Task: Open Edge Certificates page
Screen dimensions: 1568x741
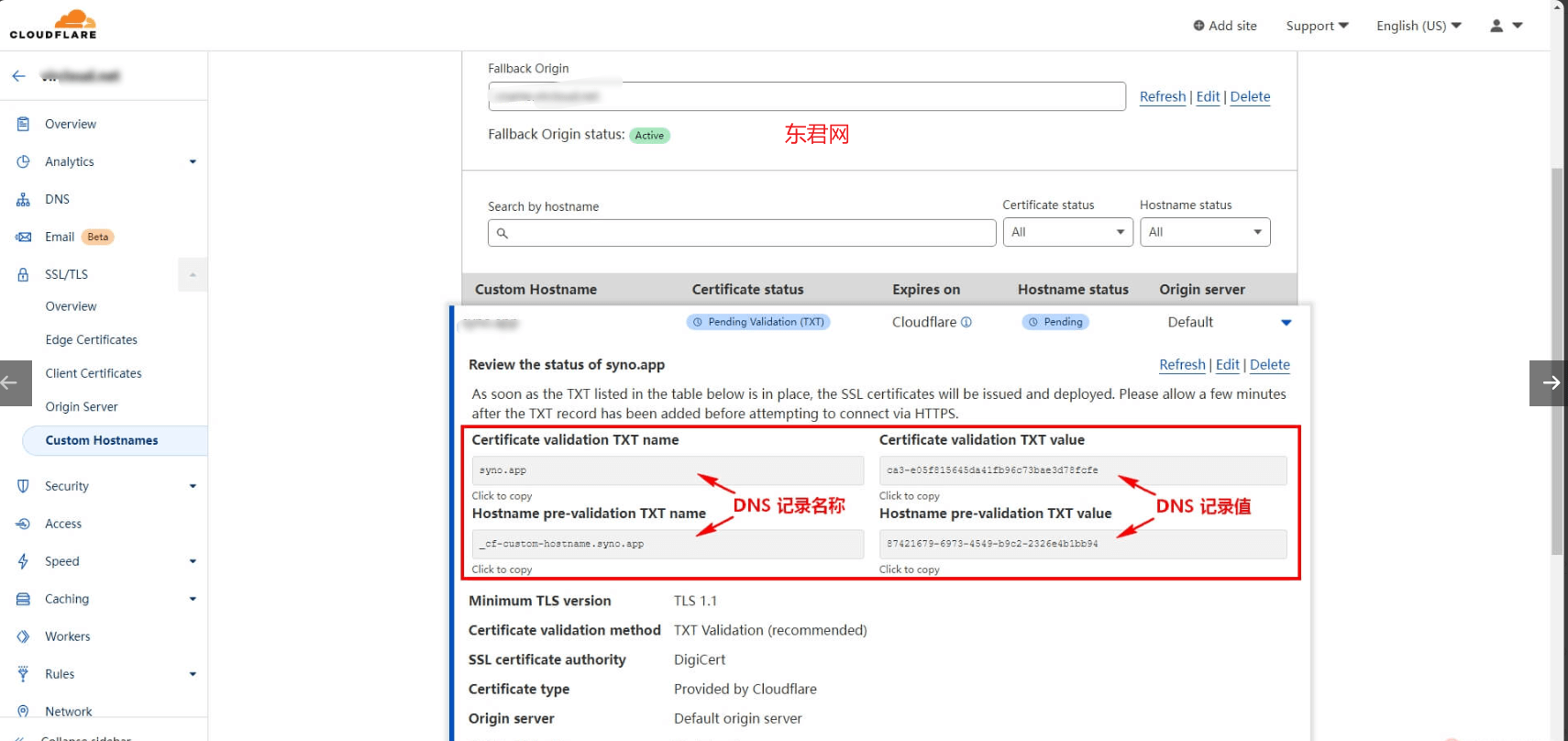Action: (92, 339)
